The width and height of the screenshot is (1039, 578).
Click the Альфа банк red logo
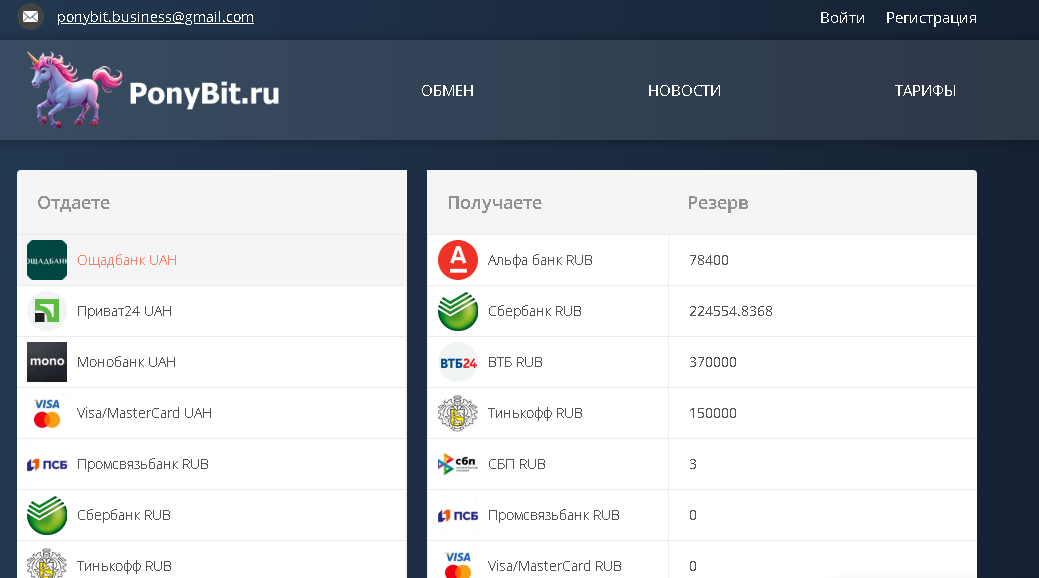click(458, 260)
